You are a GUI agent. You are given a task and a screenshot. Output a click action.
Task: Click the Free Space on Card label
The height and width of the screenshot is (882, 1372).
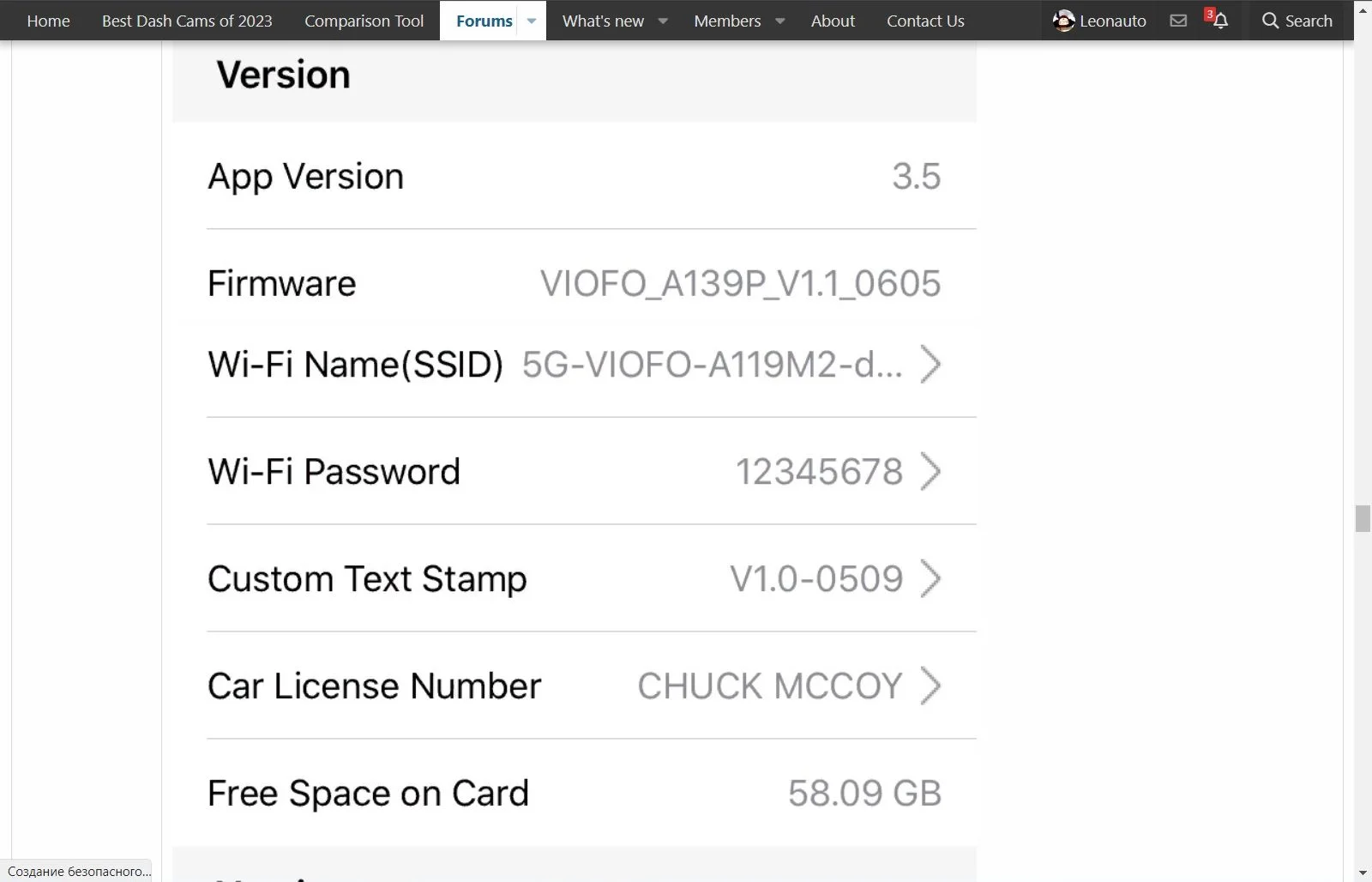pos(368,794)
